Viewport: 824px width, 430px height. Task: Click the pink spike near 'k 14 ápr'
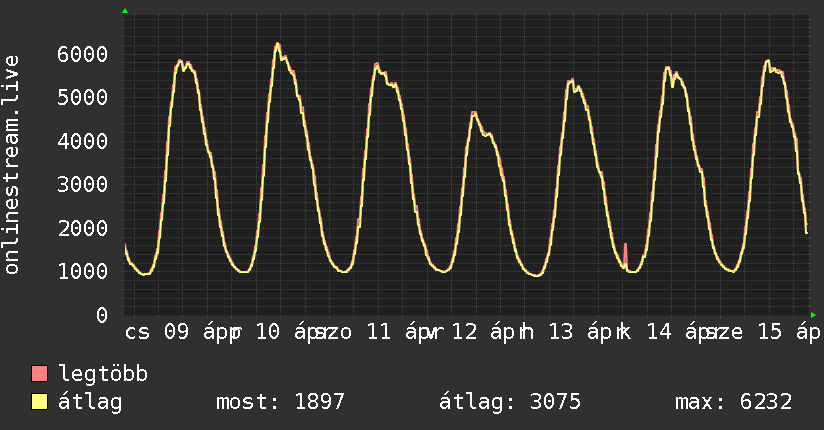625,250
